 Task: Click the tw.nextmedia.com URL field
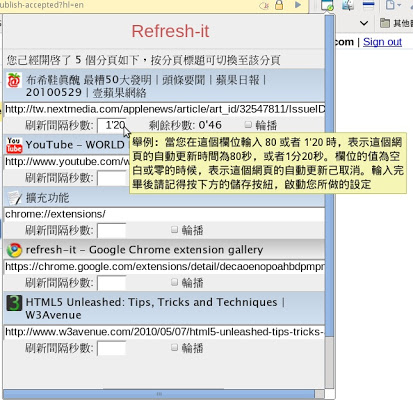coord(164,109)
